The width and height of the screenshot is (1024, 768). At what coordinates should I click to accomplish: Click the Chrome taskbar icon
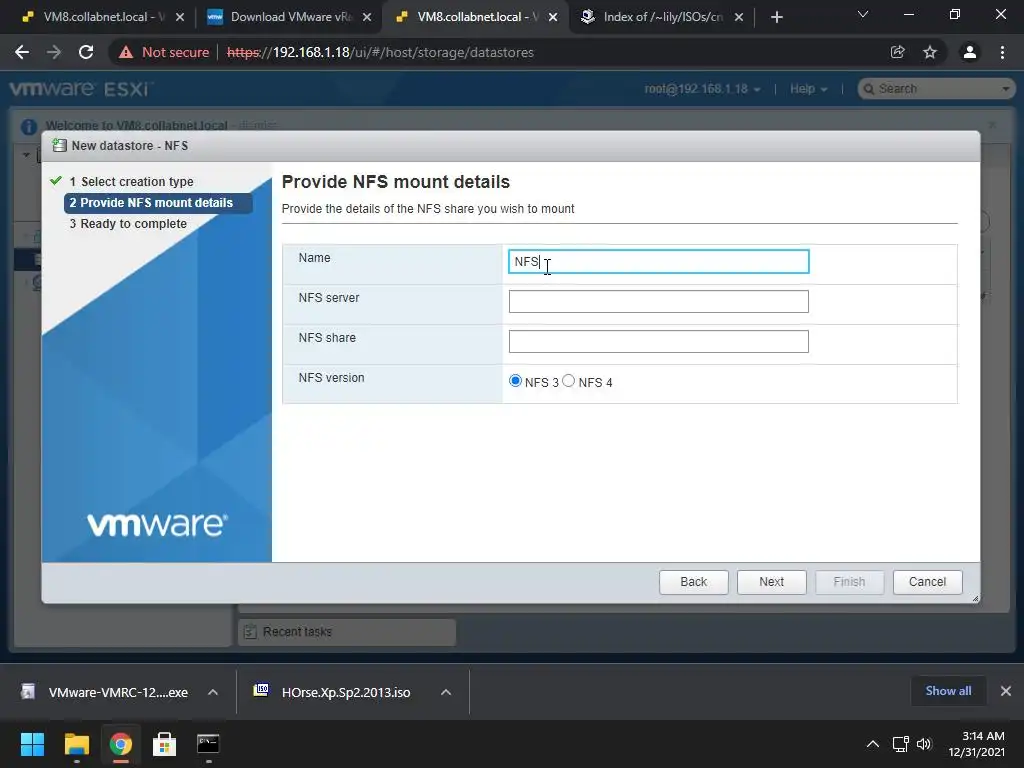tap(121, 744)
